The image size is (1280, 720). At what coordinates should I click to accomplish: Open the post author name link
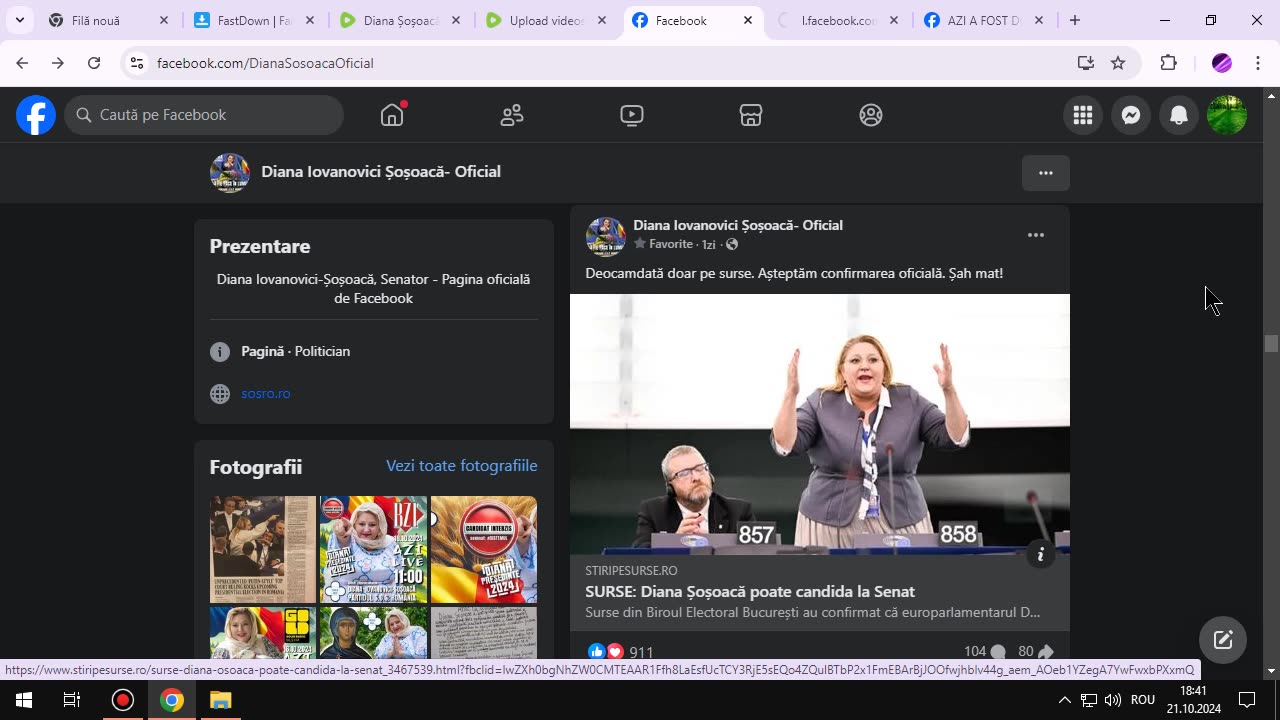point(738,225)
